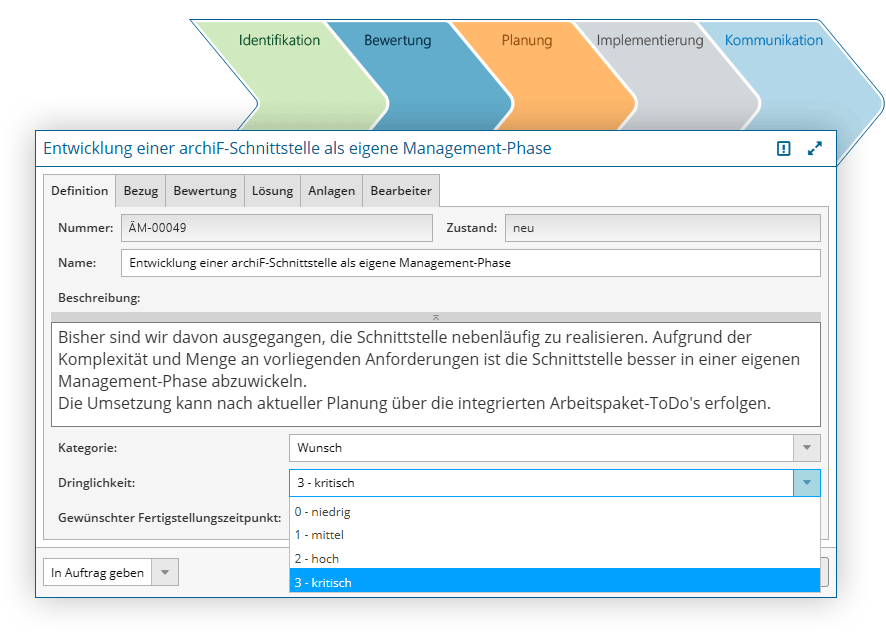Open the In Auftrag geben dropdown arrow
The height and width of the screenshot is (635, 886).
(166, 573)
